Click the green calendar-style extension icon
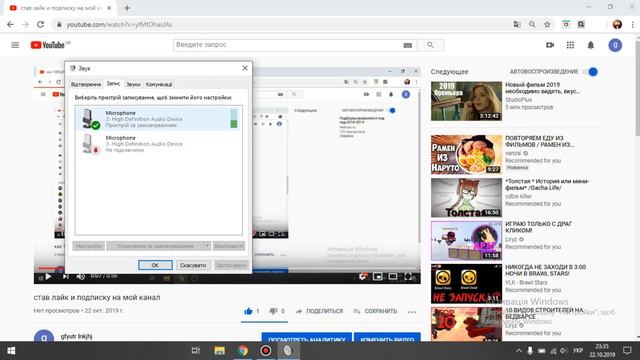 click(x=566, y=24)
